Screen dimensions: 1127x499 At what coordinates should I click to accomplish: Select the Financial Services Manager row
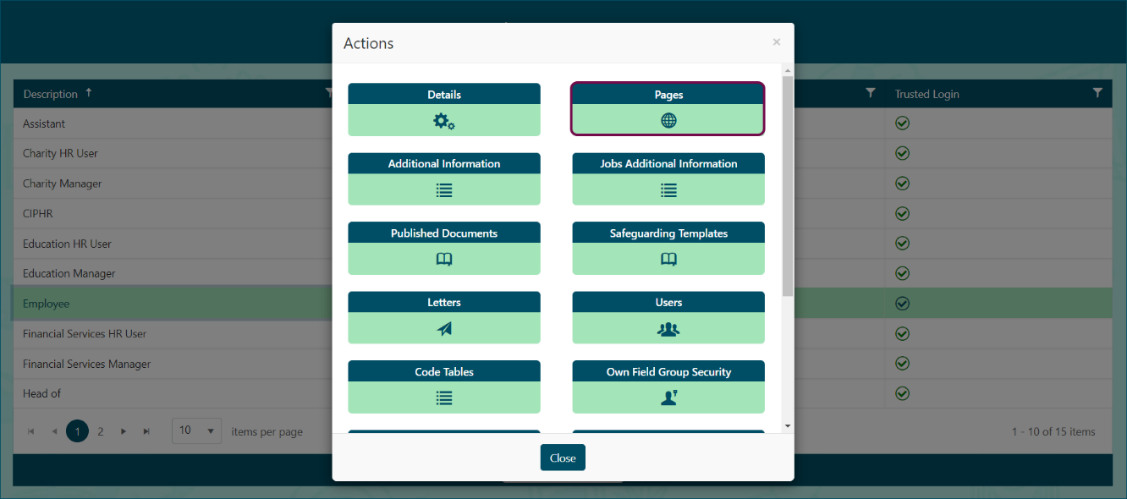pos(563,364)
